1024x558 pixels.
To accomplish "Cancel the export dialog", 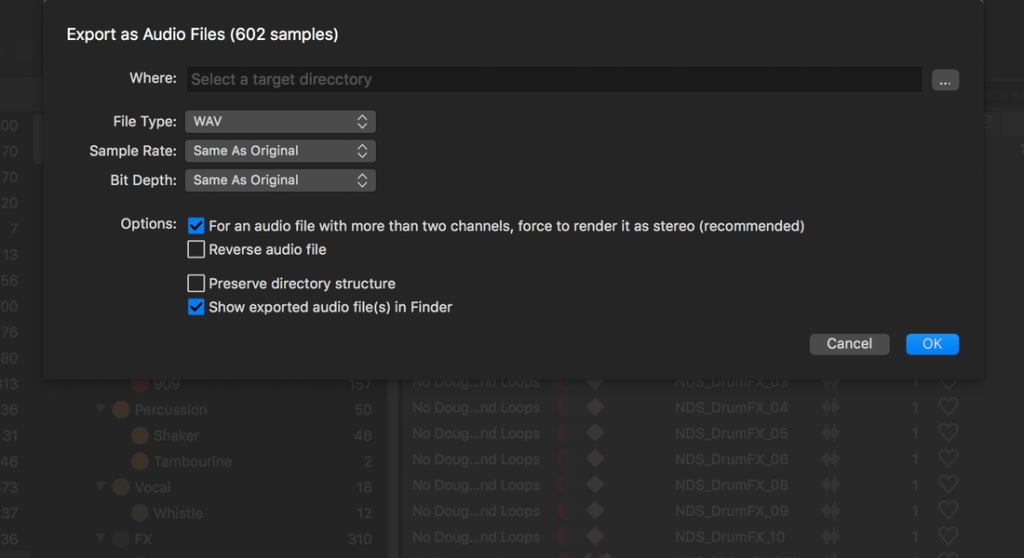I will point(849,344).
